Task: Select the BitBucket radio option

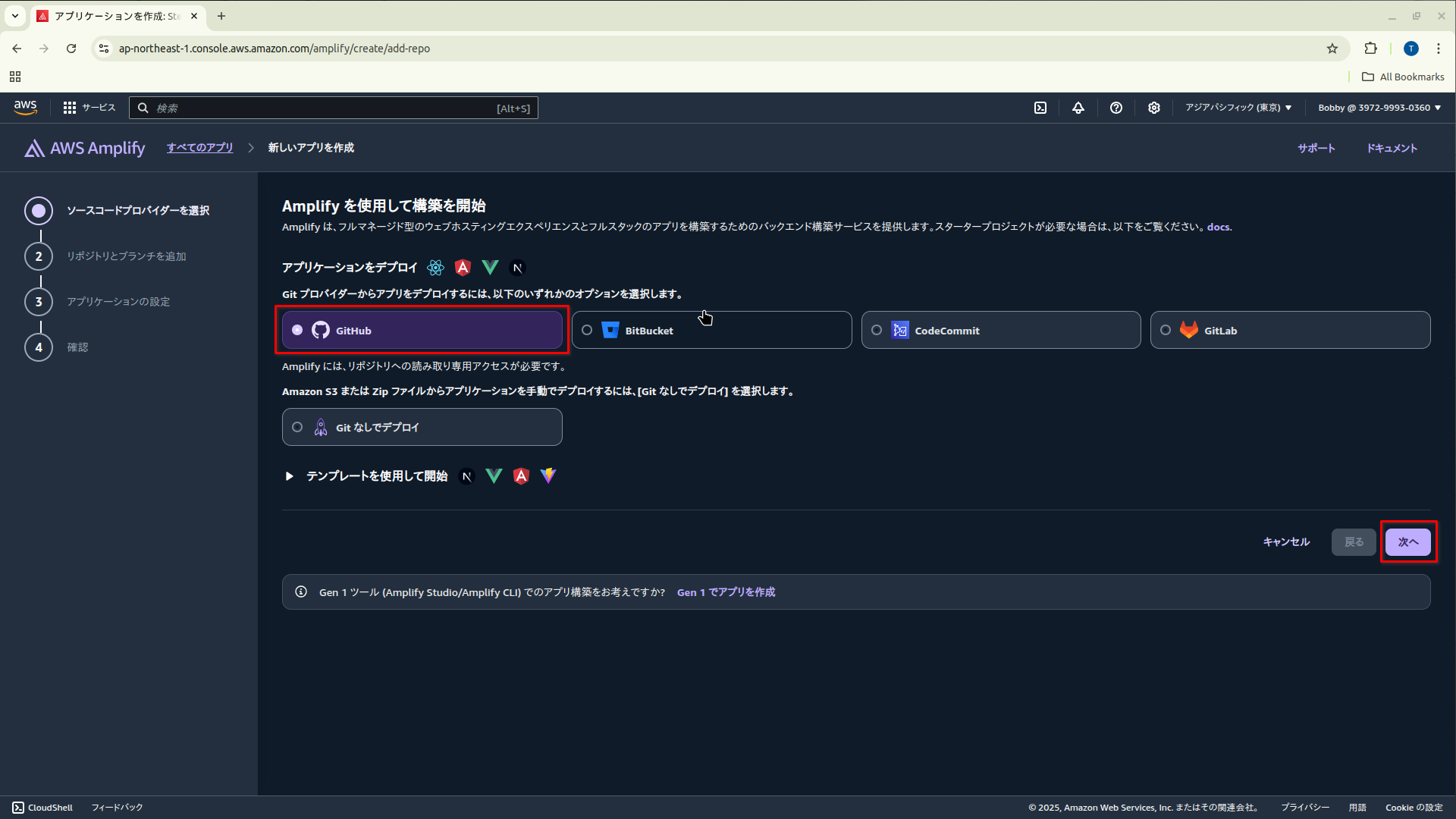Action: [587, 331]
